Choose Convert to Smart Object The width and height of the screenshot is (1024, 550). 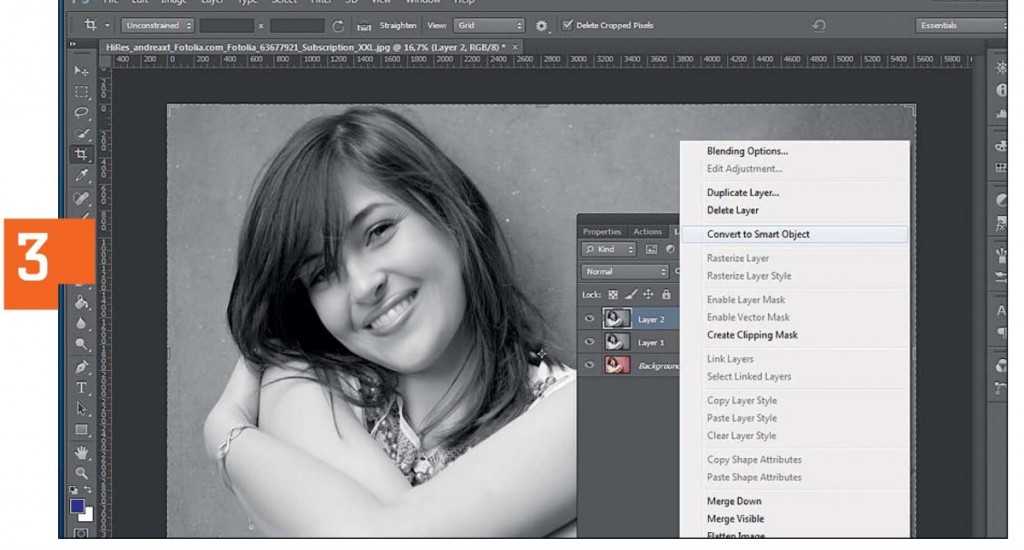click(x=758, y=234)
